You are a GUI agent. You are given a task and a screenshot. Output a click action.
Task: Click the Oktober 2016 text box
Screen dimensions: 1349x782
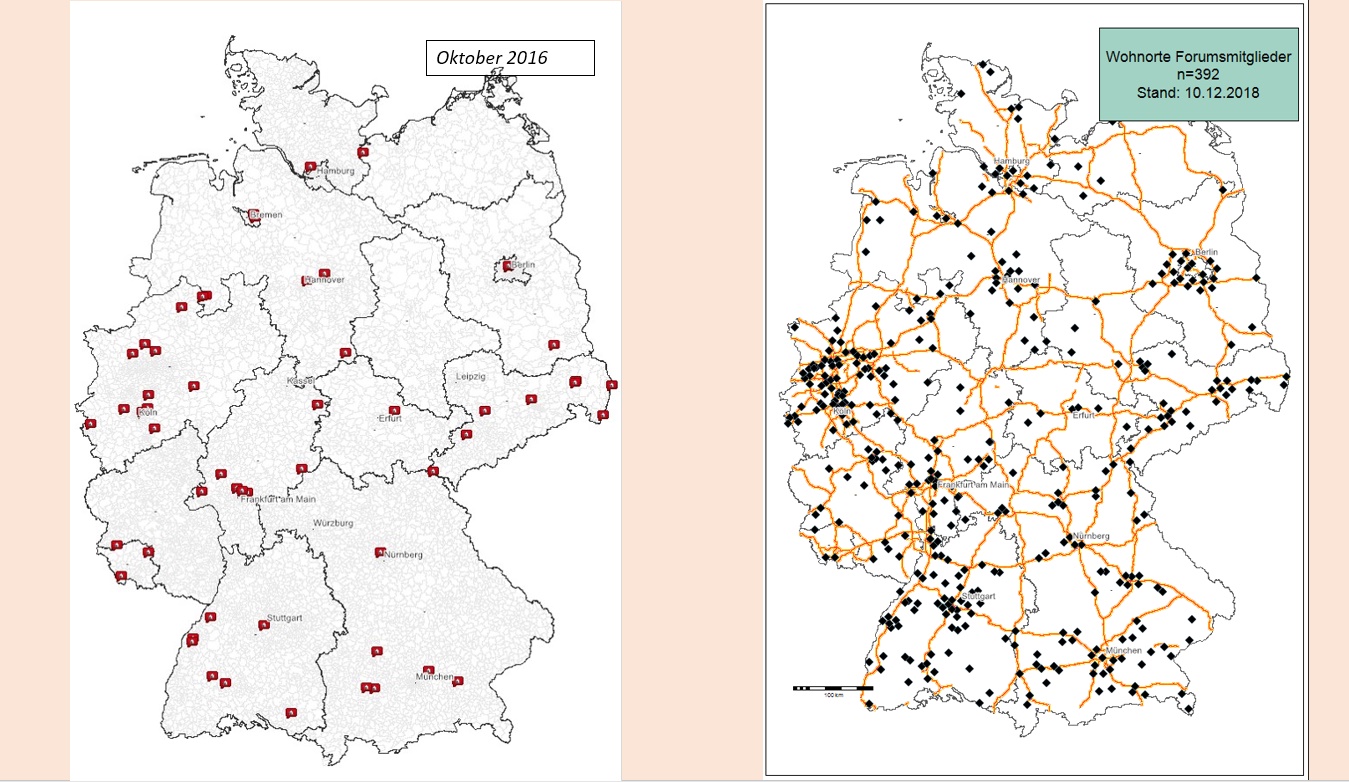(510, 58)
